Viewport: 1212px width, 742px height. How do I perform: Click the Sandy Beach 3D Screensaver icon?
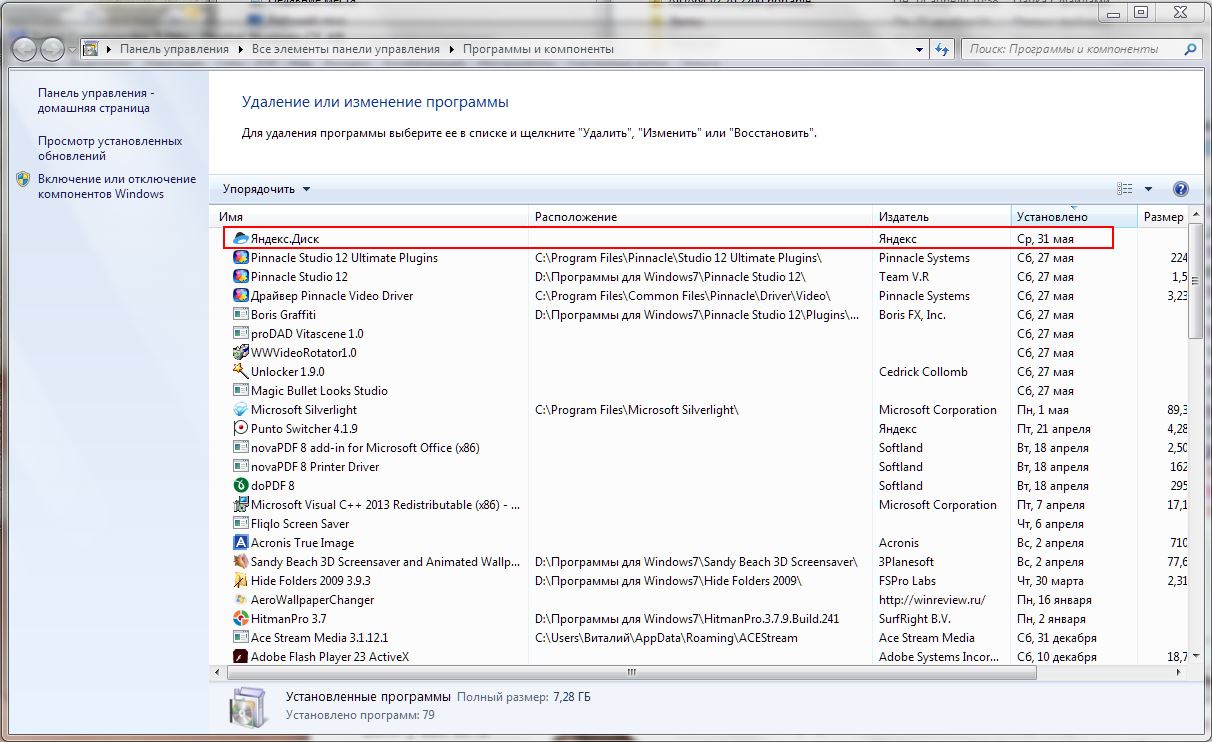[x=240, y=562]
